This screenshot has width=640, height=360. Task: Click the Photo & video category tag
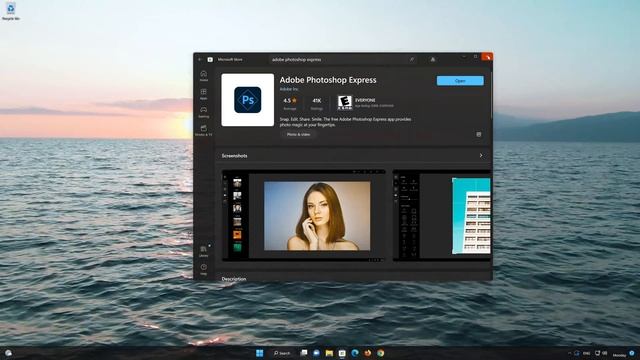click(x=298, y=134)
